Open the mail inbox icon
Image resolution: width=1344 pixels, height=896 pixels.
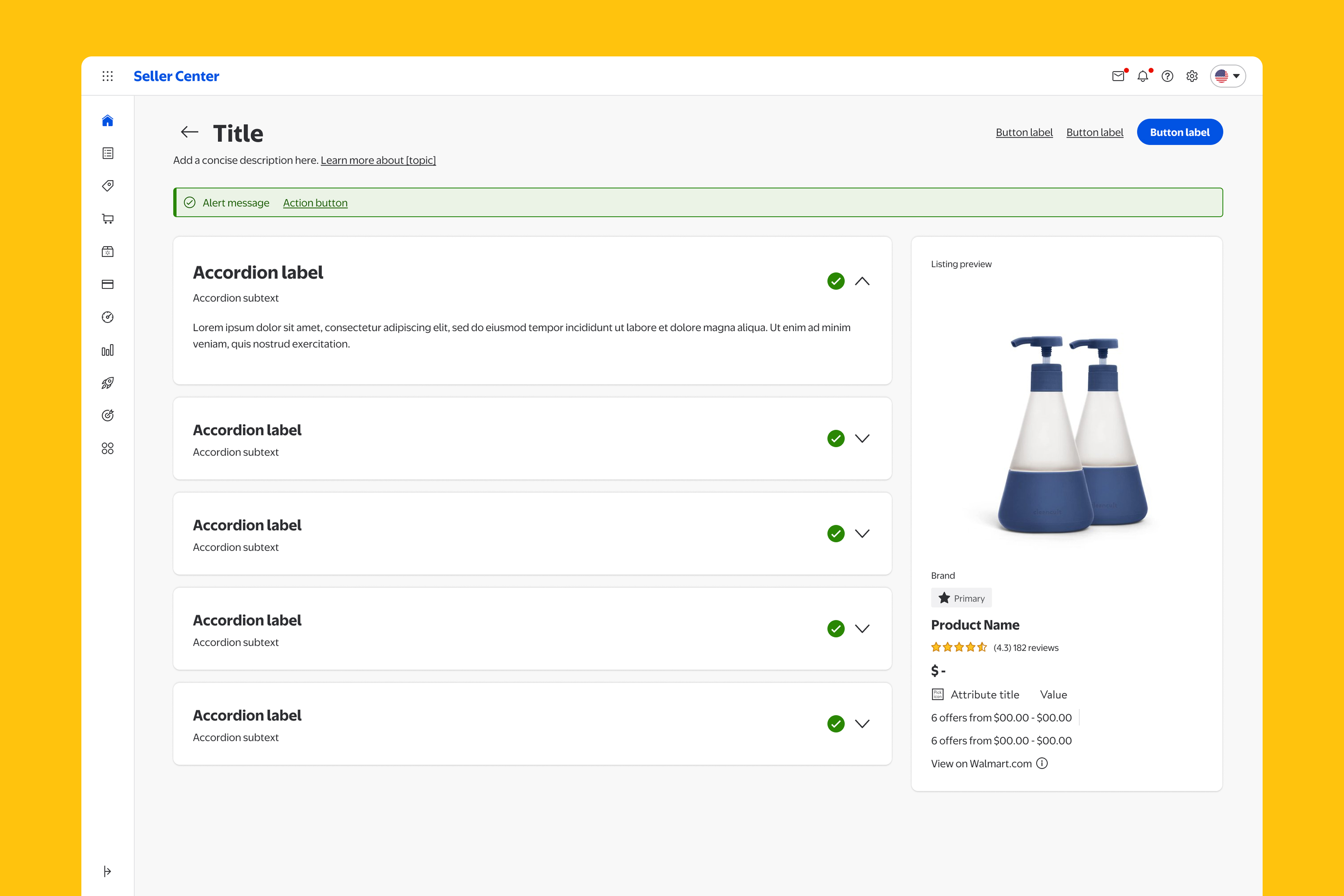pyautogui.click(x=1118, y=76)
